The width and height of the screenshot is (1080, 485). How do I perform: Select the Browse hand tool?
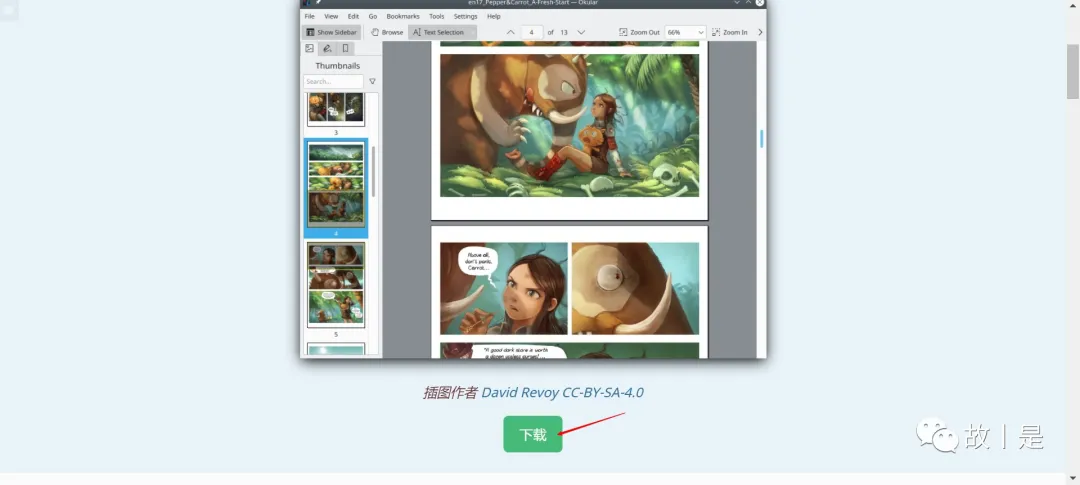[387, 32]
